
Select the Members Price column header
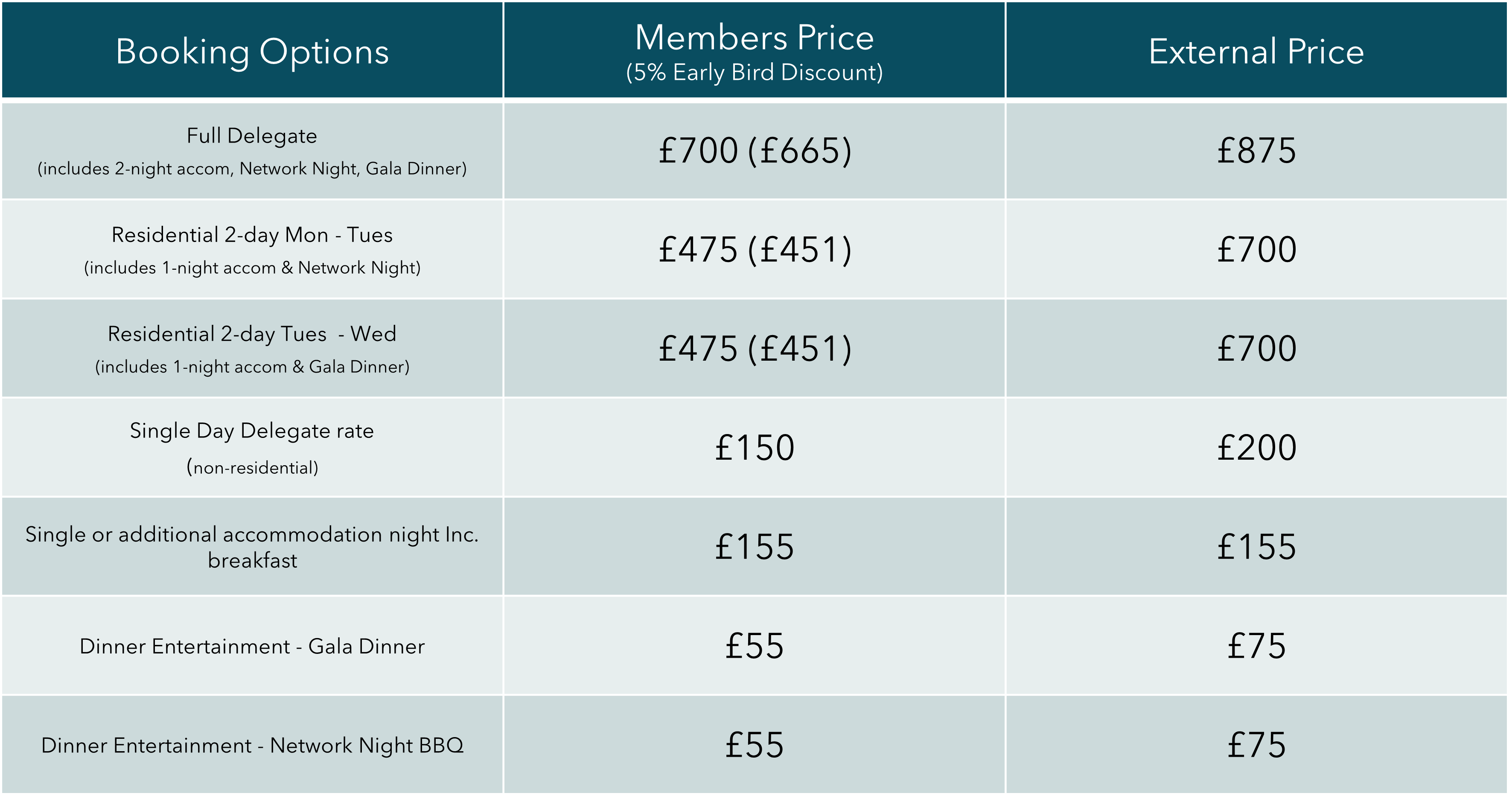(x=754, y=38)
